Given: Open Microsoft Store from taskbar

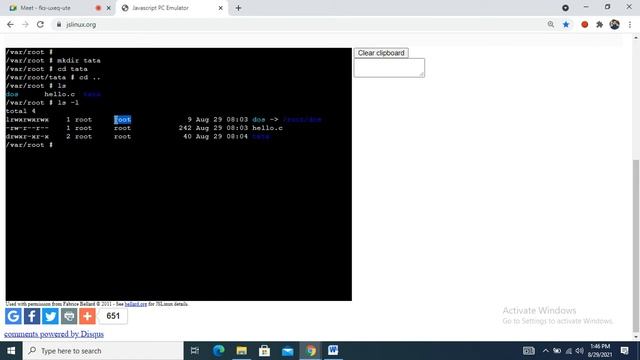Looking at the screenshot, I should (x=264, y=351).
